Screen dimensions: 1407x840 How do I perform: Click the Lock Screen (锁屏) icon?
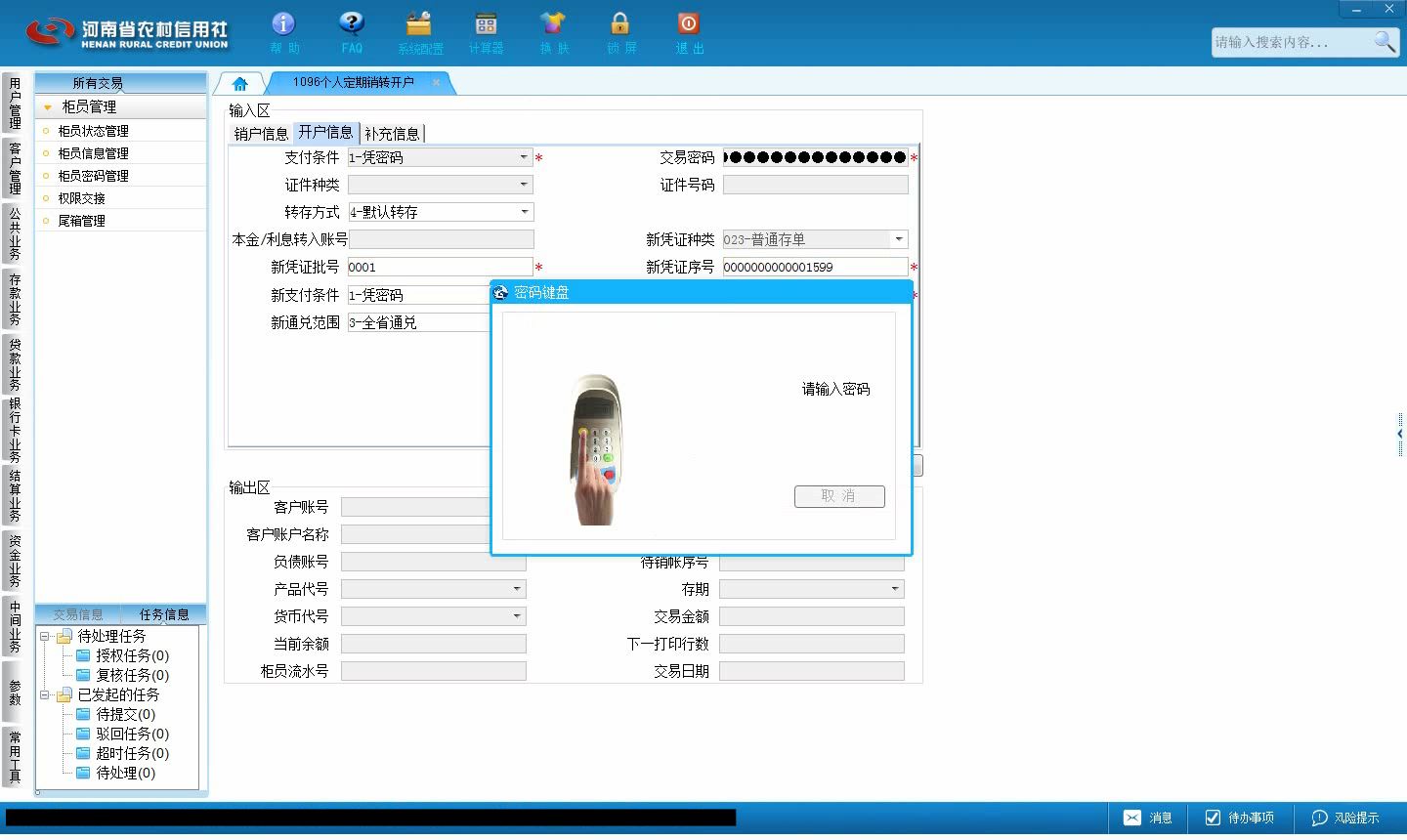pyautogui.click(x=620, y=32)
